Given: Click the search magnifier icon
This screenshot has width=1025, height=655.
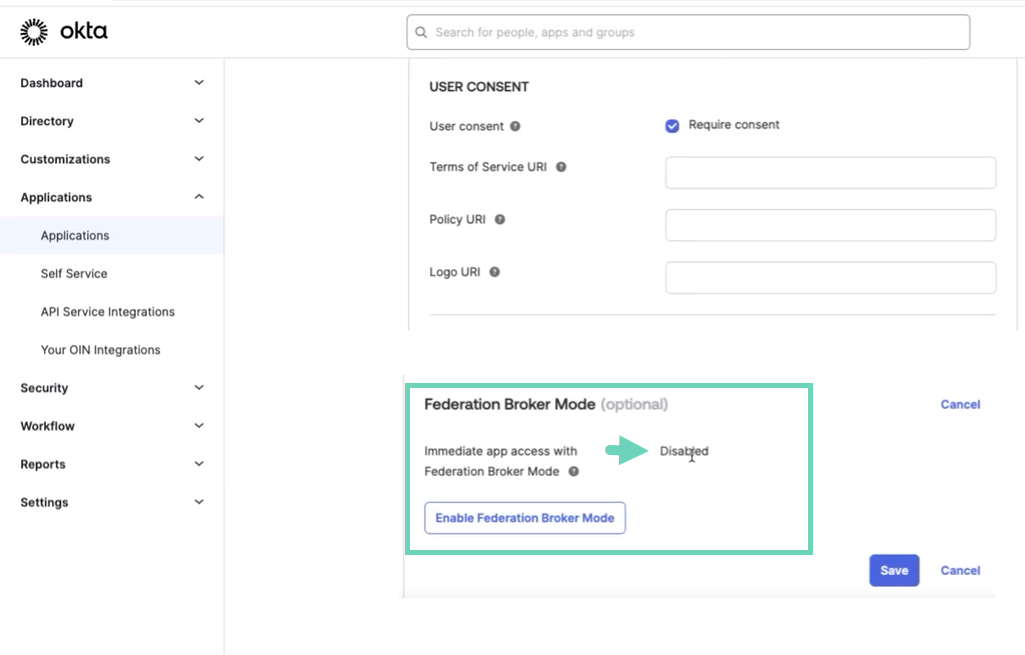Looking at the screenshot, I should [x=421, y=32].
